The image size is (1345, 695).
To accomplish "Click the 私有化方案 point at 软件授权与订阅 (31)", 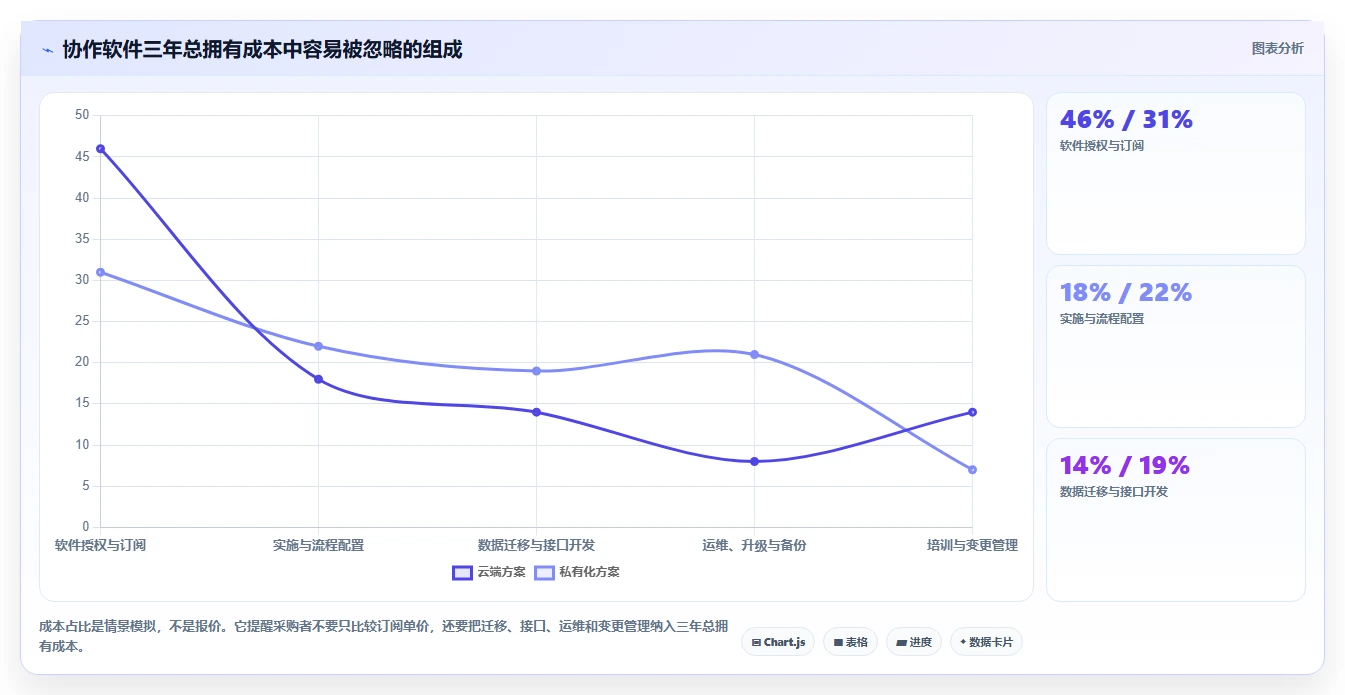I will coord(100,272).
